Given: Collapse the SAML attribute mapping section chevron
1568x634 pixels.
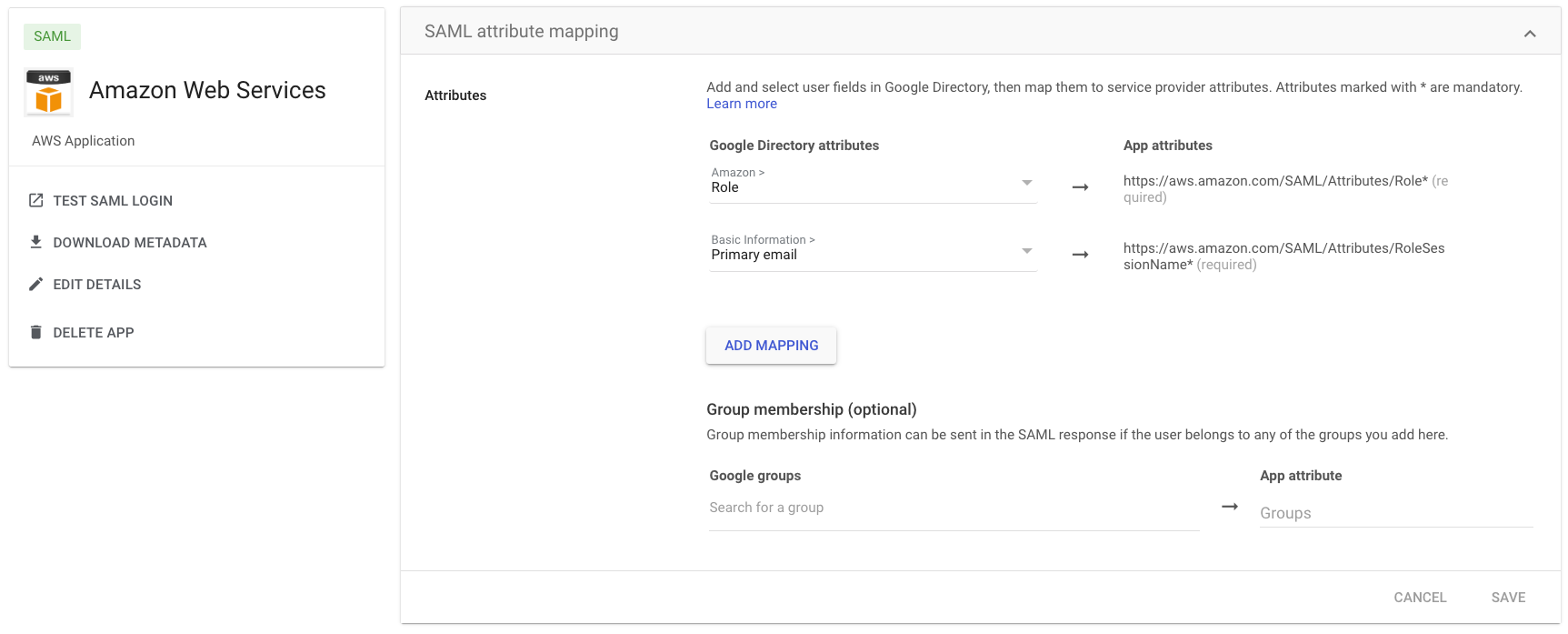Looking at the screenshot, I should 1530,34.
